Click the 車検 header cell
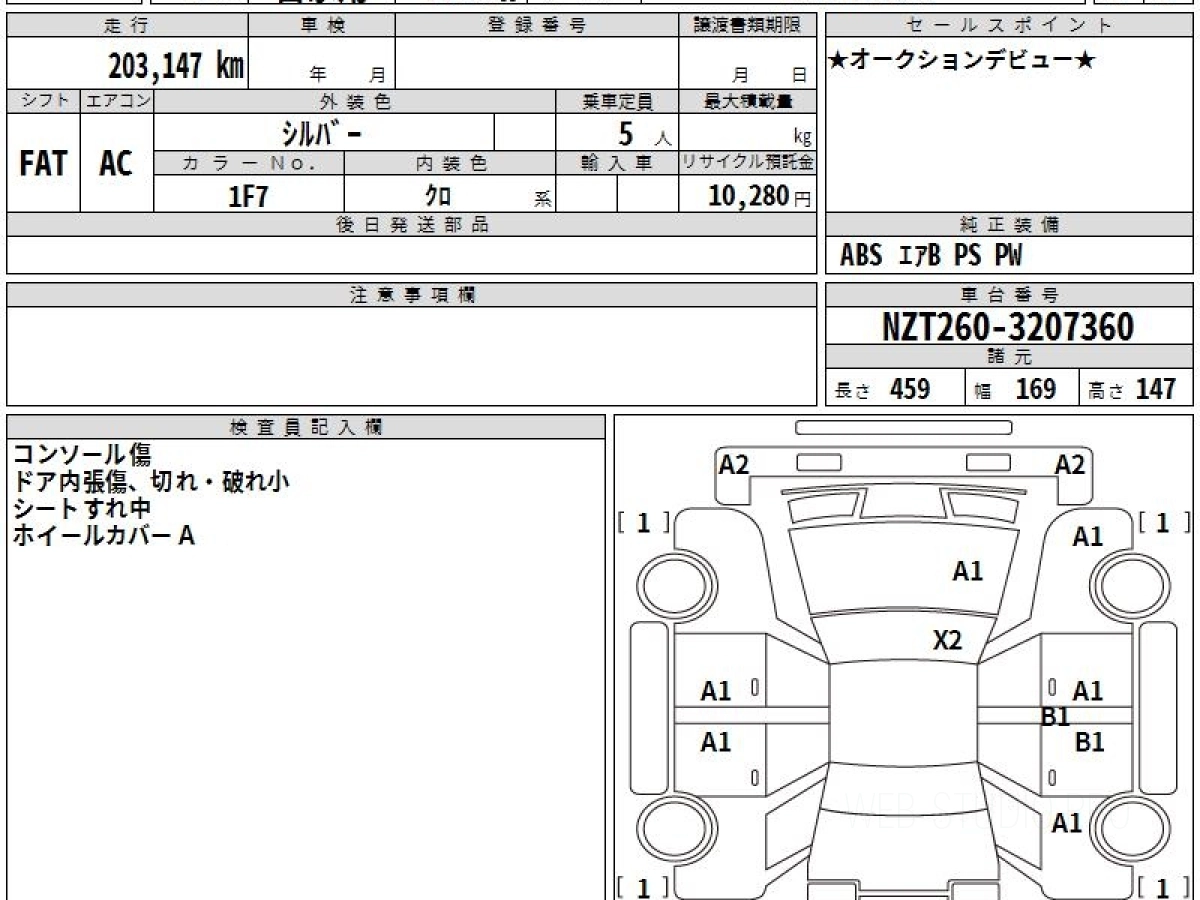Screen dimensions: 1200x900 [x=322, y=26]
